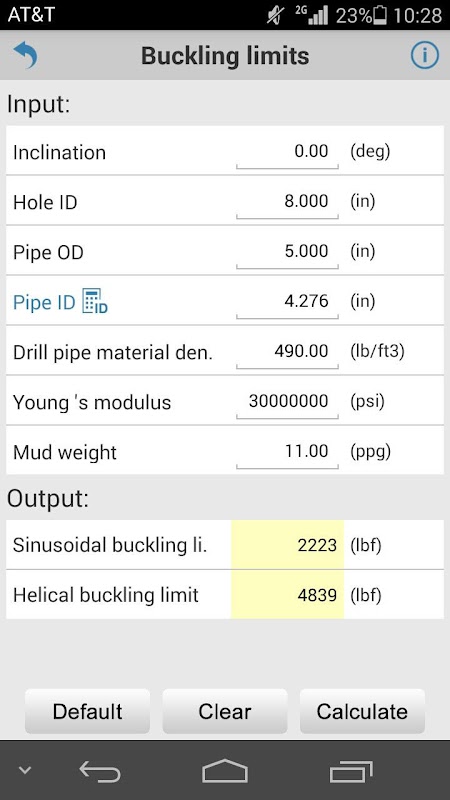This screenshot has width=450, height=800.
Task: Tap the muted sound icon in status bar
Action: 277,15
